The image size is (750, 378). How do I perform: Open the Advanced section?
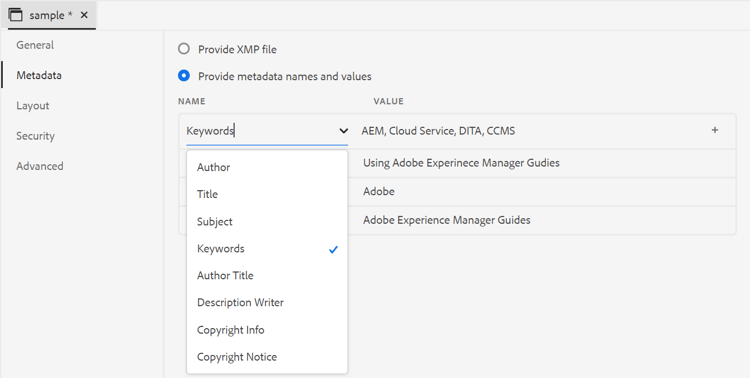coord(40,166)
